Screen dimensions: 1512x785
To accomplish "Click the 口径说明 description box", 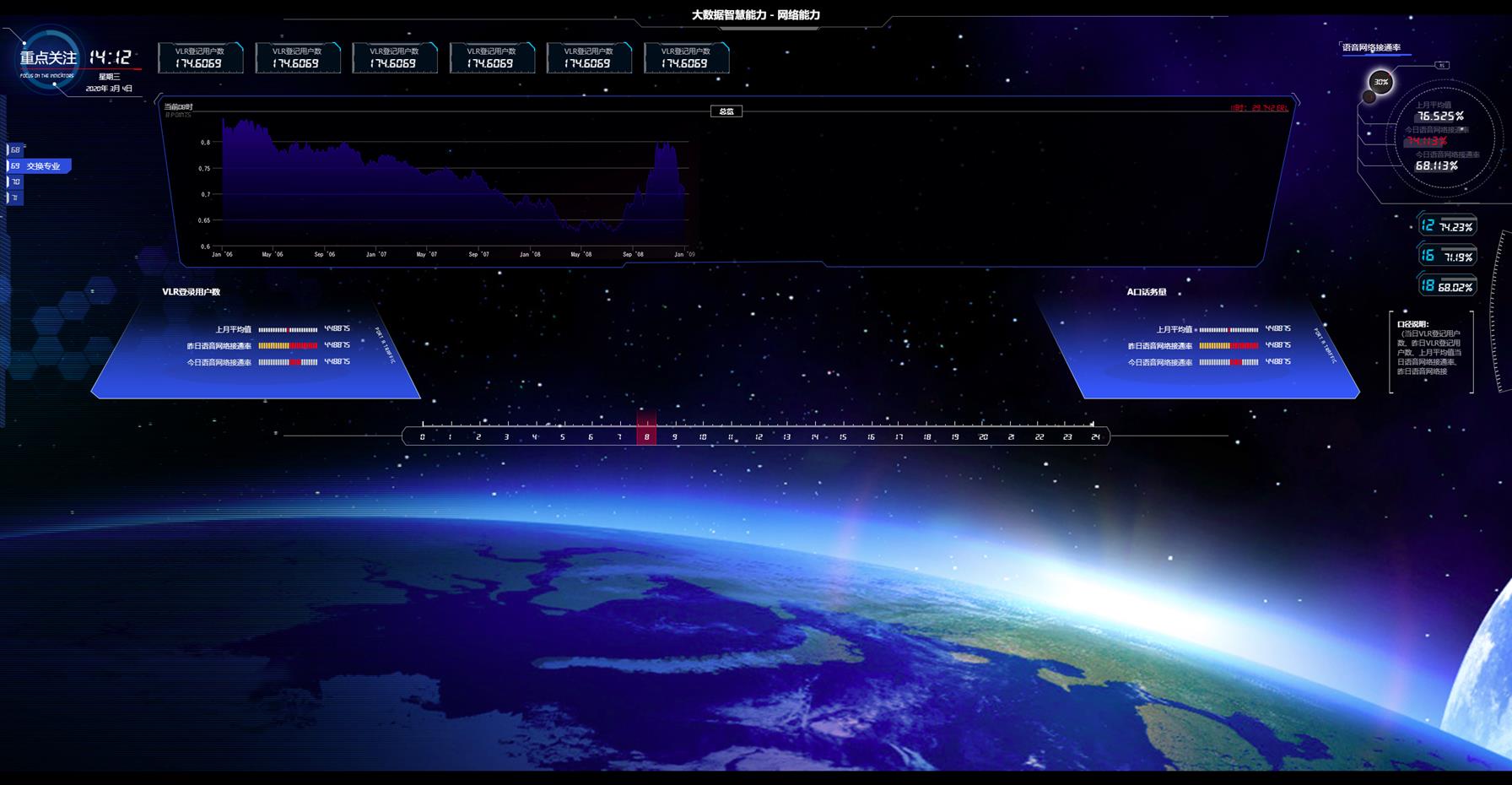I will coord(1431,352).
